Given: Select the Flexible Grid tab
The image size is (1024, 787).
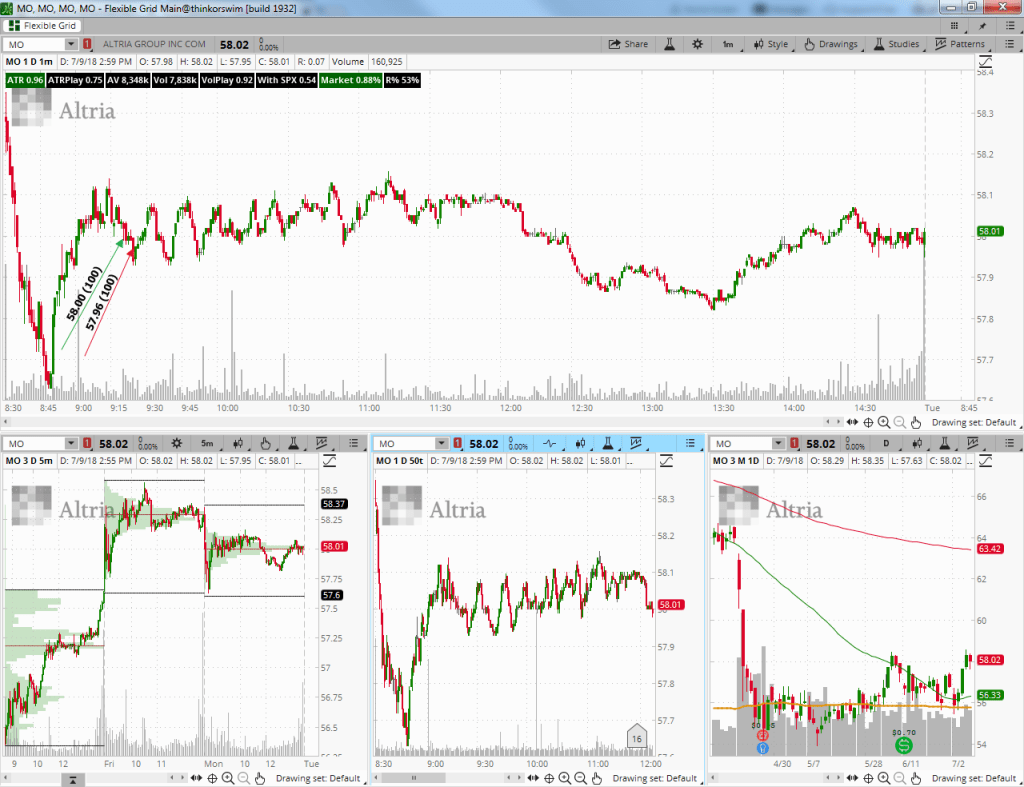Looking at the screenshot, I should pos(45,25).
